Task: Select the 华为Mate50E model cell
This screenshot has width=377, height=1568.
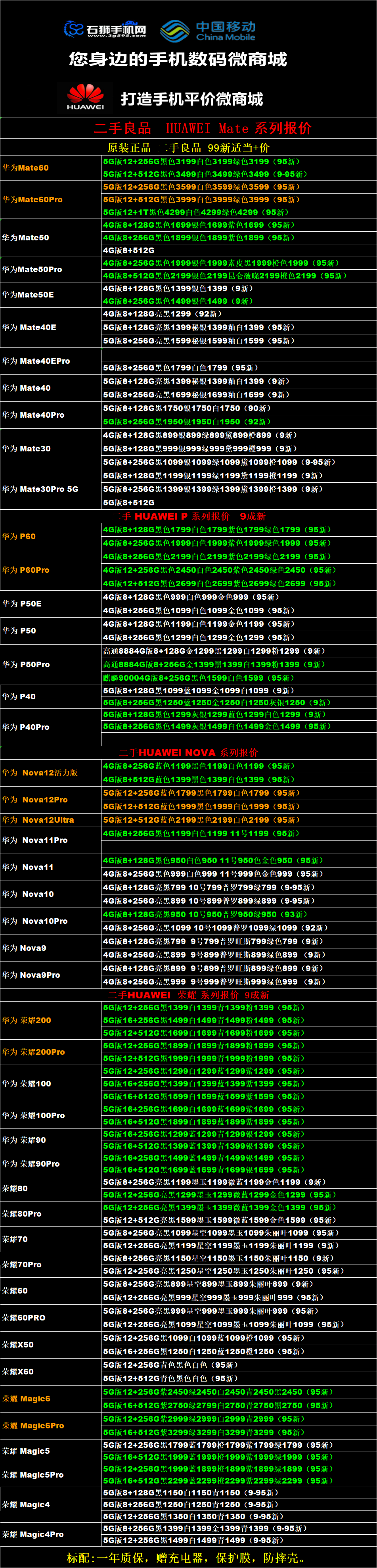Action: tap(50, 295)
